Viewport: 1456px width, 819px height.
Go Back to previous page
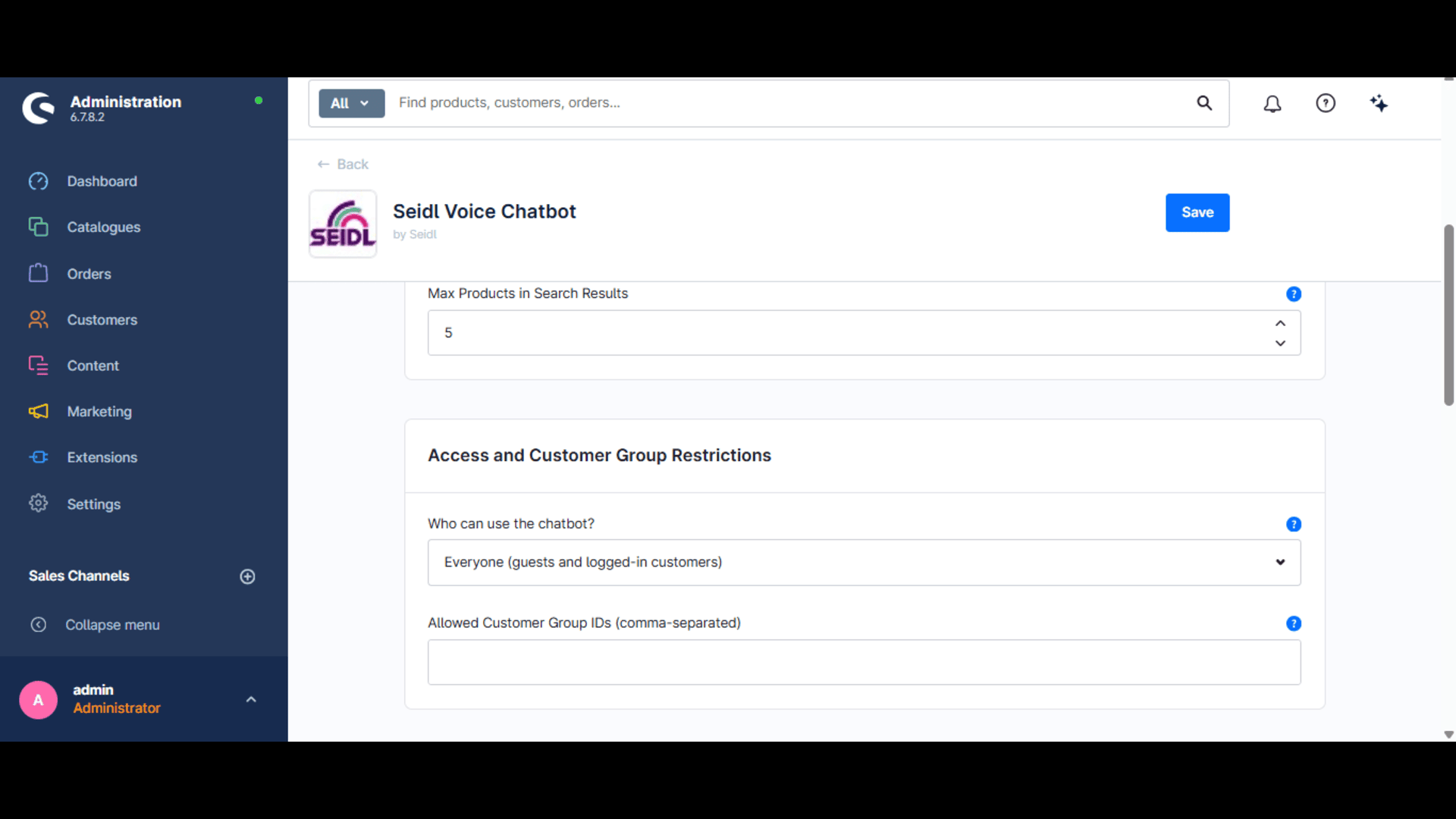[x=343, y=164]
